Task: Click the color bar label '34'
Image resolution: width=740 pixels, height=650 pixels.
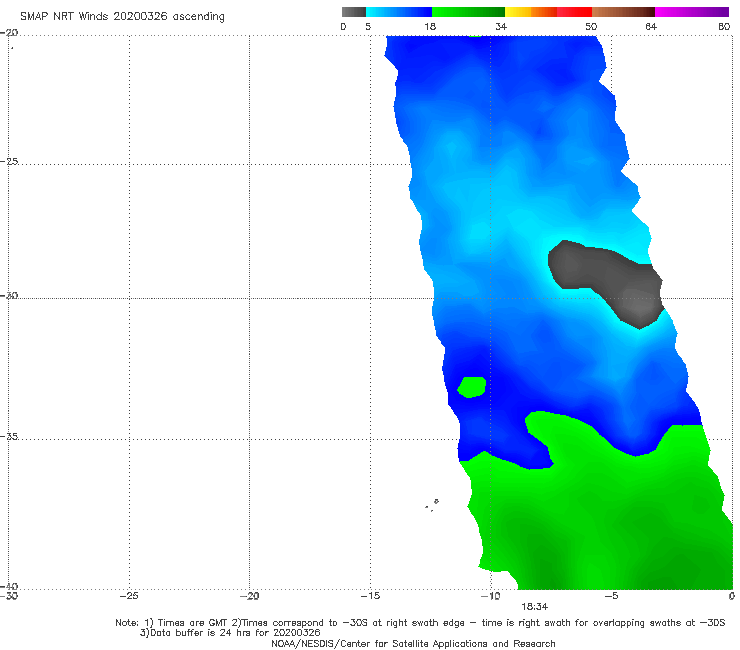Action: 501,26
